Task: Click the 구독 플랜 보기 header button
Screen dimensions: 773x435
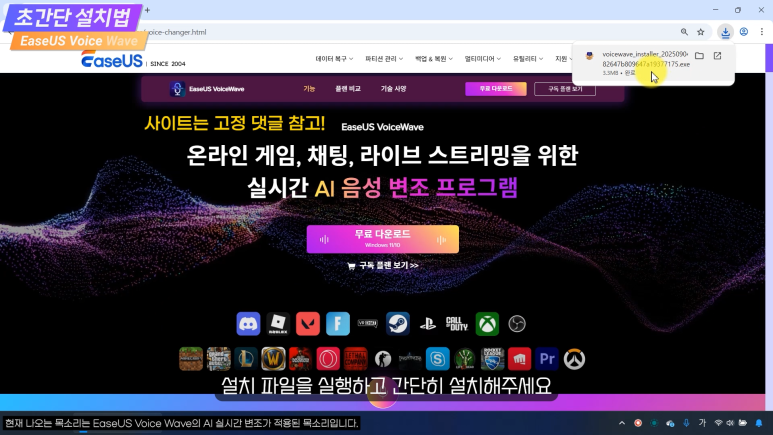Action: click(x=565, y=89)
